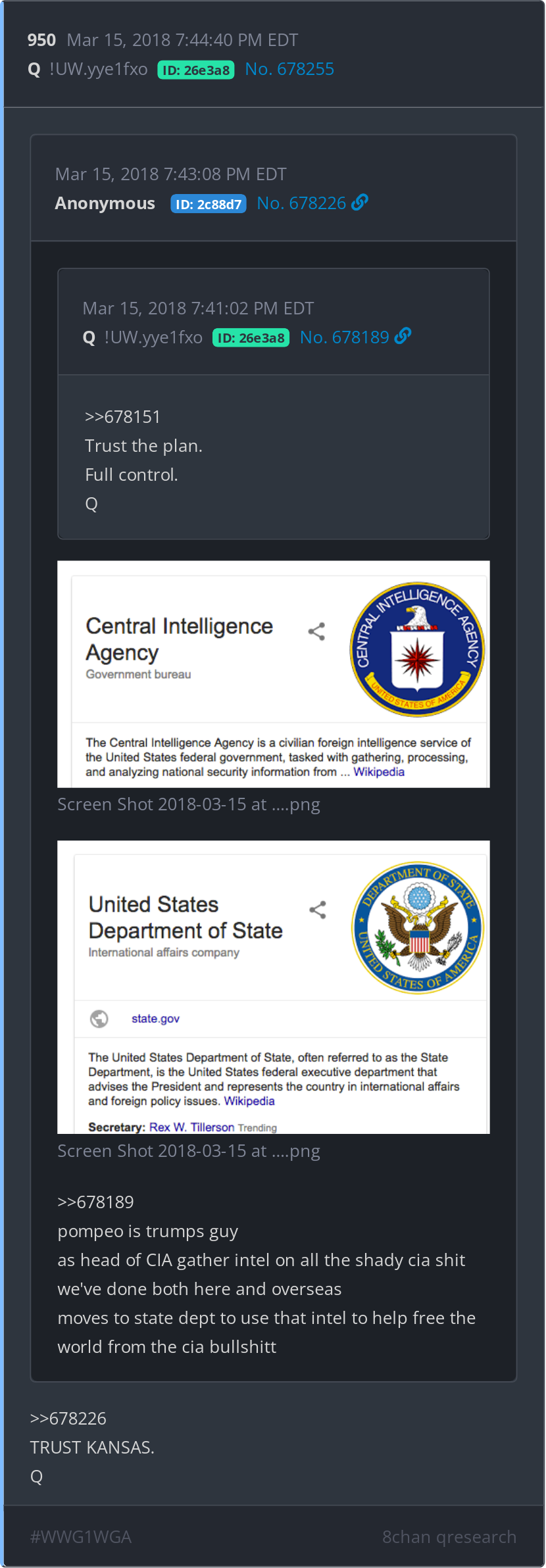Click the >>678151 reply reference
This screenshot has width=546, height=1568.
coord(122,417)
